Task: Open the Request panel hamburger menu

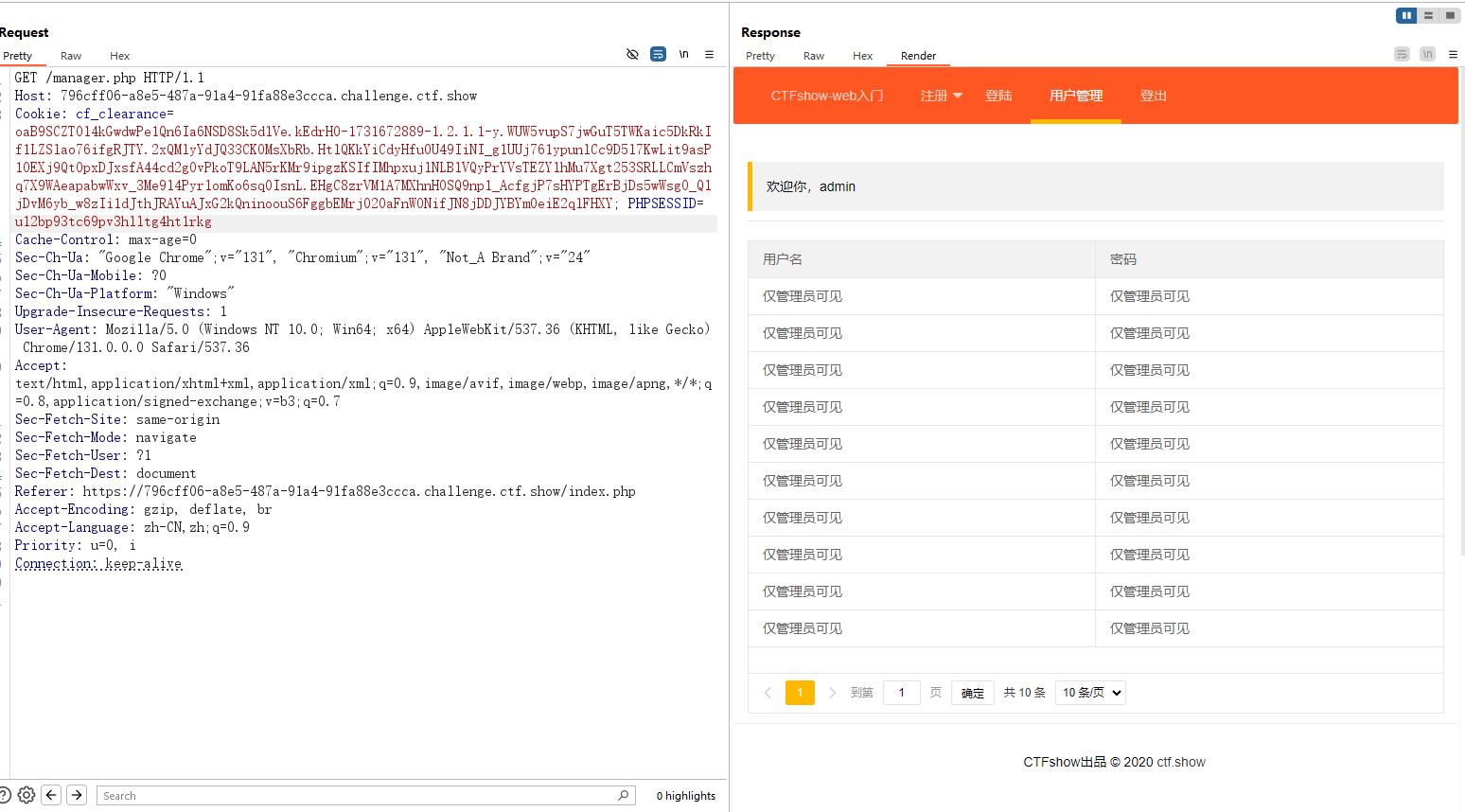Action: click(x=709, y=54)
